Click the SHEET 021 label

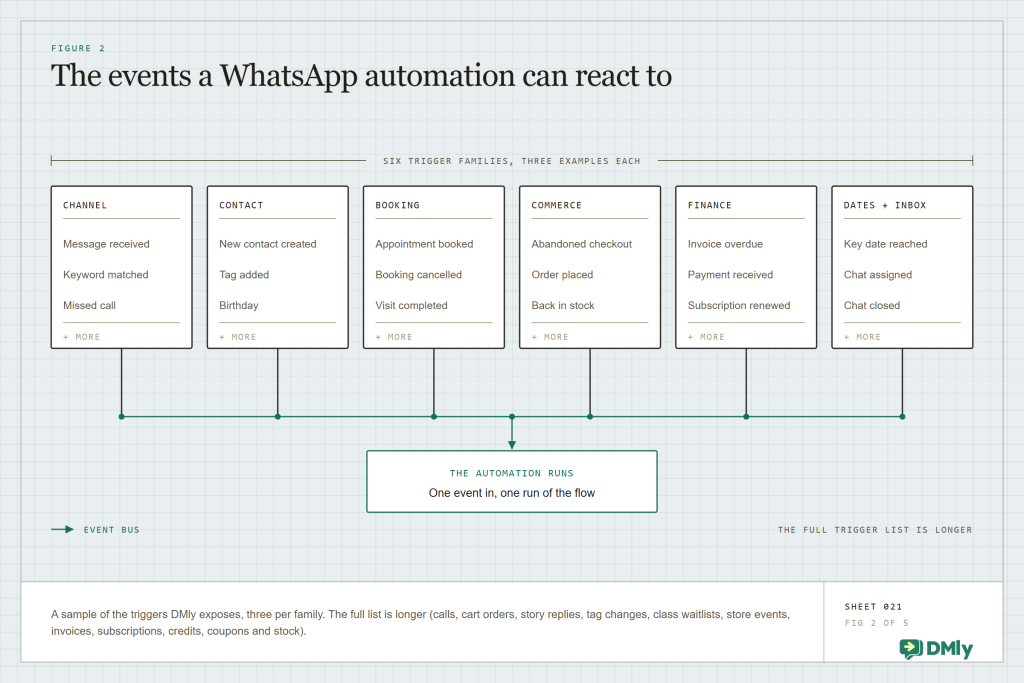pyautogui.click(x=873, y=607)
